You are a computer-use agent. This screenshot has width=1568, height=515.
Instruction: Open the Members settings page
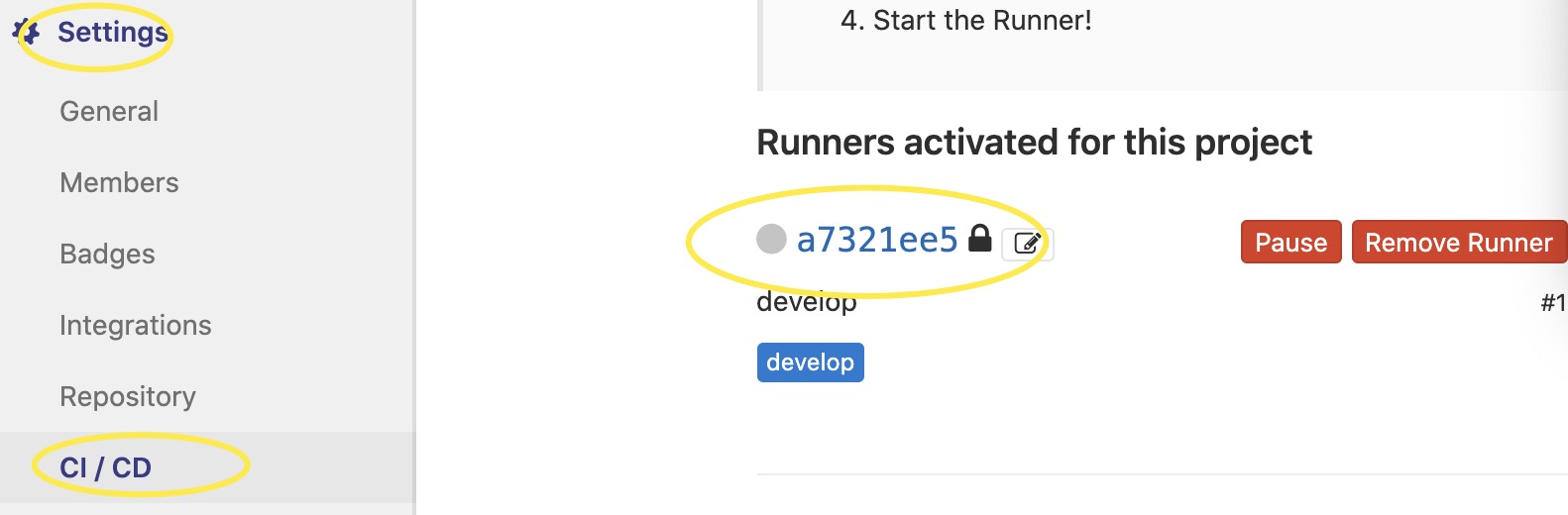pyautogui.click(x=119, y=183)
